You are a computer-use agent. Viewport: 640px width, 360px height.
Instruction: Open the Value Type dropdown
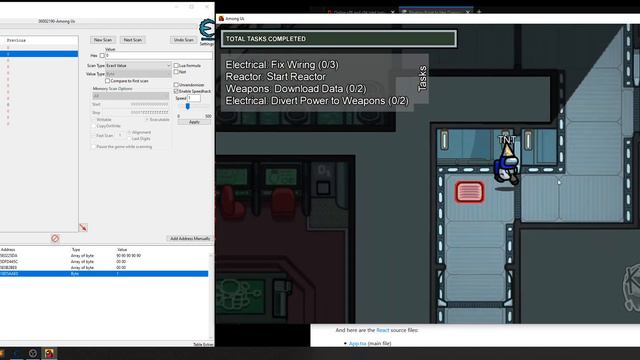pos(138,74)
